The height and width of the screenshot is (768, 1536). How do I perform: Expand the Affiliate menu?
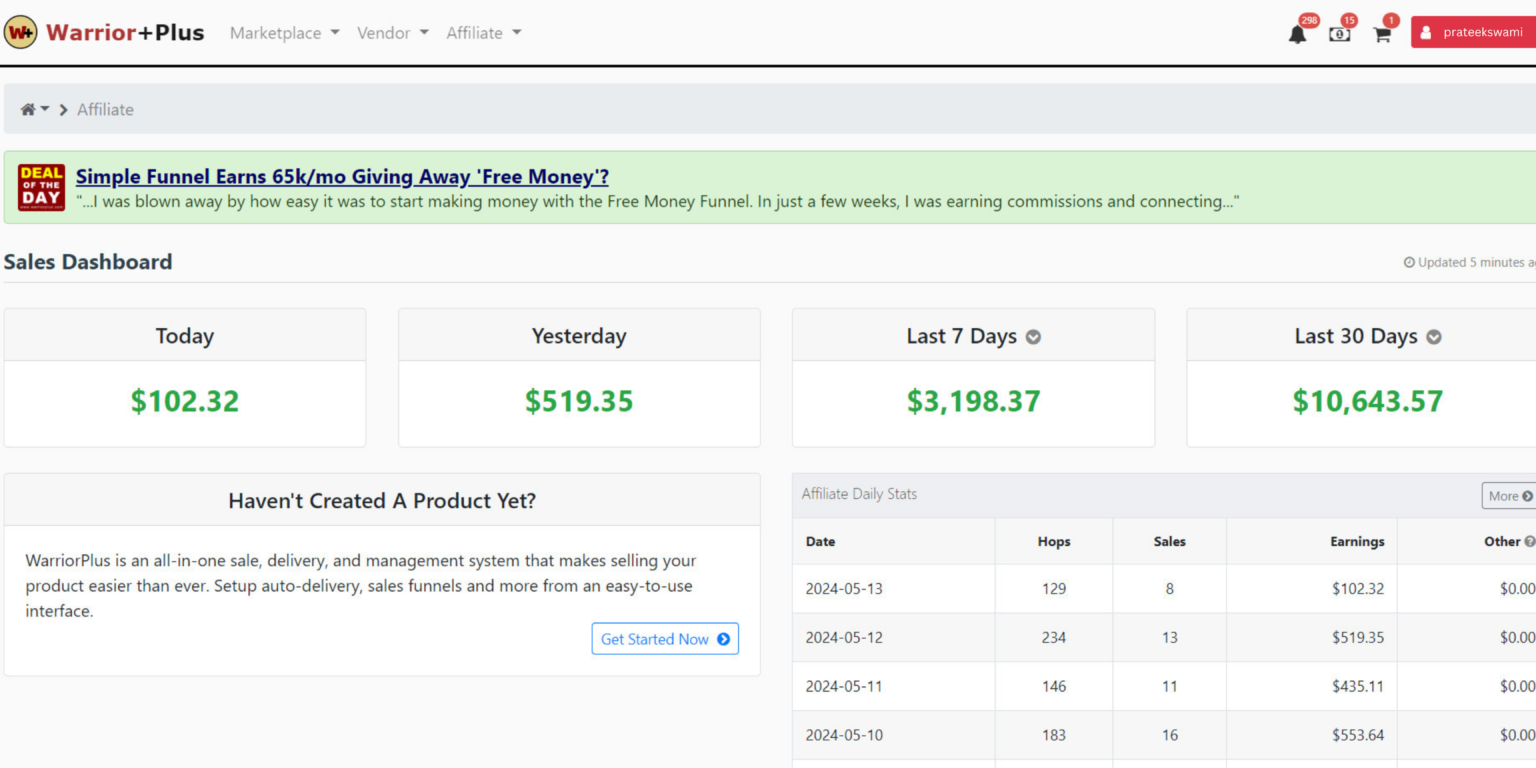[484, 33]
